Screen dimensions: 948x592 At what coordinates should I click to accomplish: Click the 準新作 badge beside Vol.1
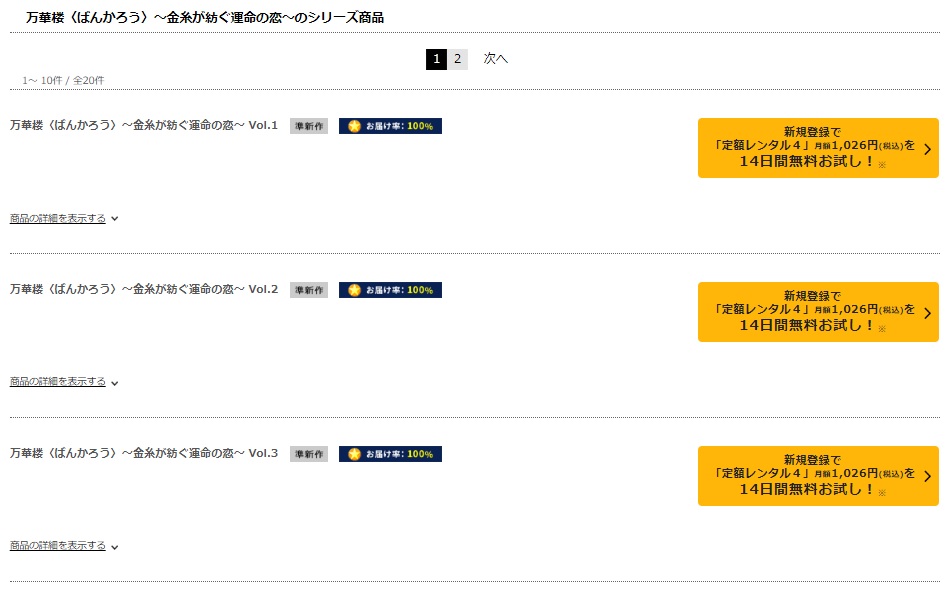309,126
